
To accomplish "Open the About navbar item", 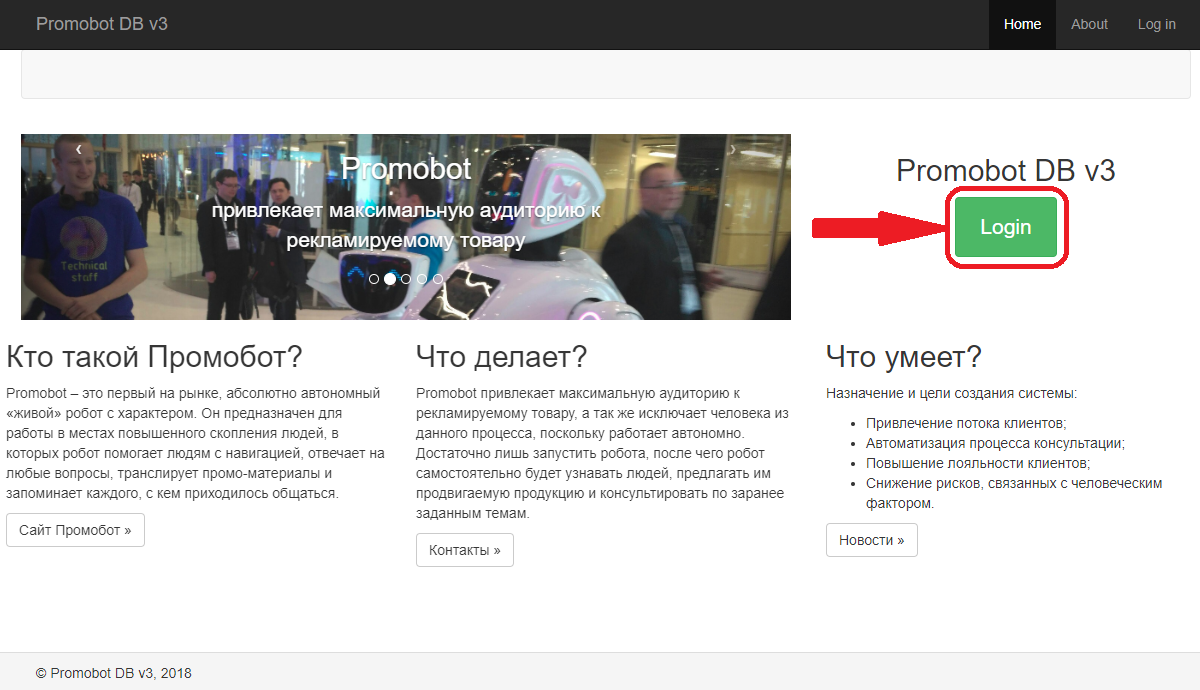I will [x=1089, y=24].
